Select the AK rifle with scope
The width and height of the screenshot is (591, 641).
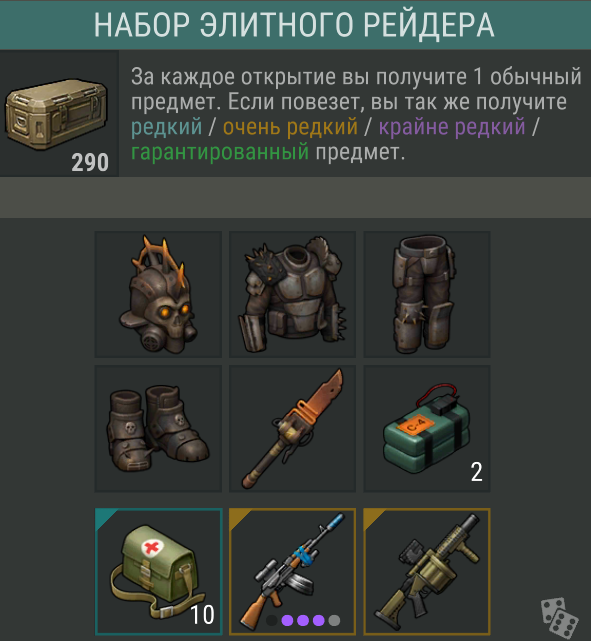pos(292,572)
